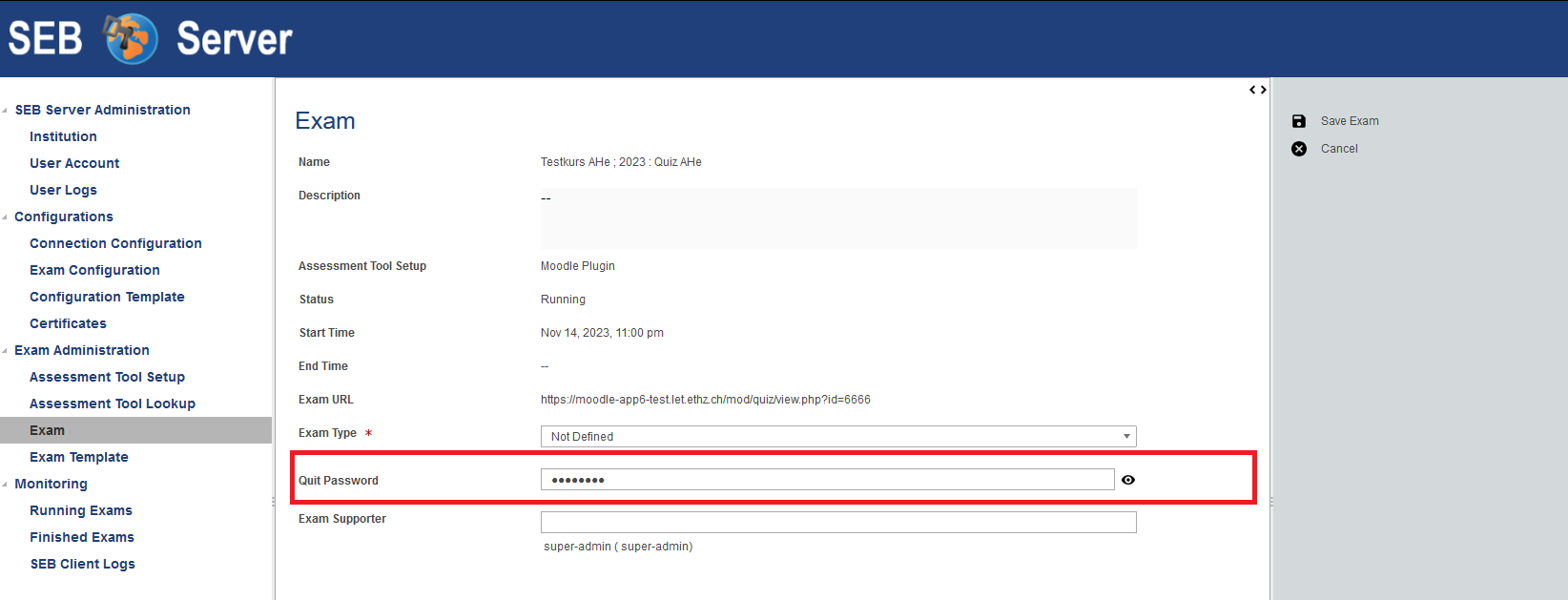Collapse the SEB Server Administration section

pos(6,111)
